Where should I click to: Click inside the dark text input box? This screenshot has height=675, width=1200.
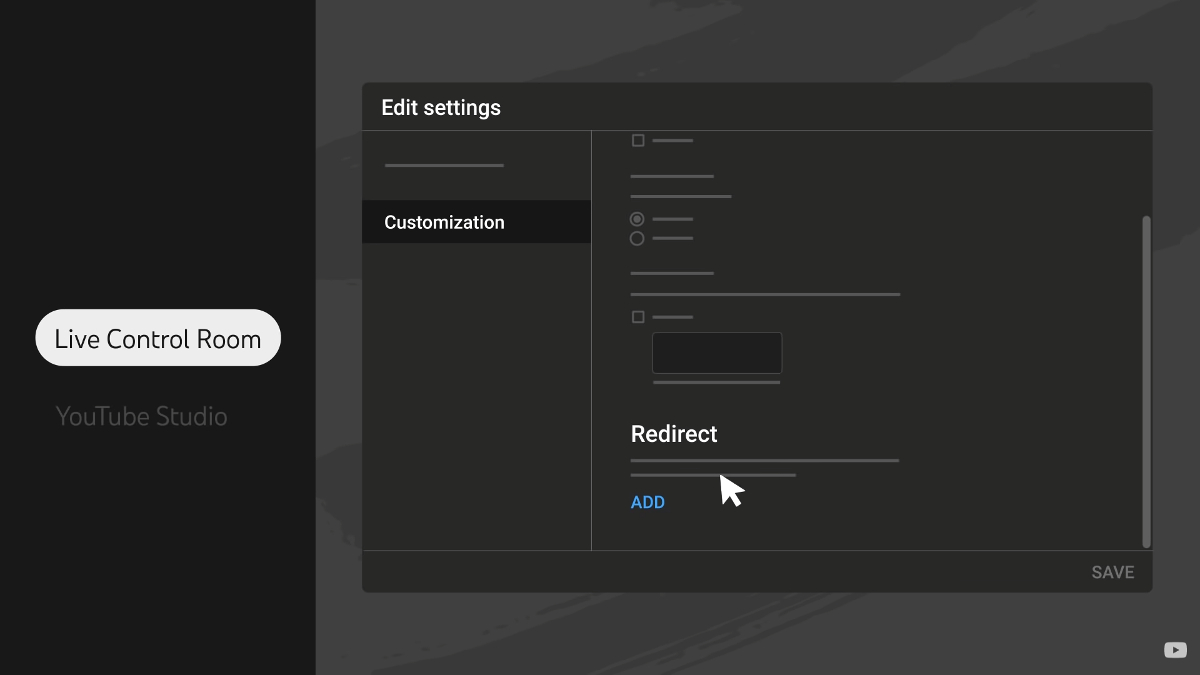pos(716,352)
